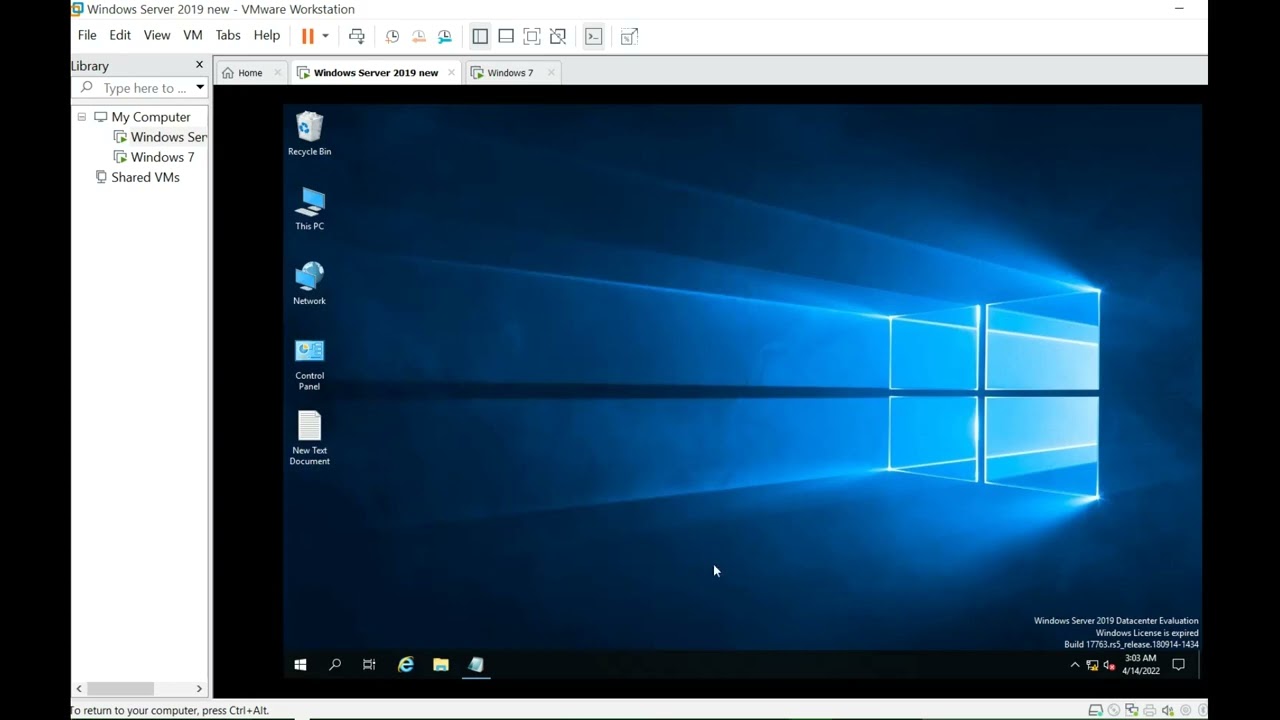Open Task View in the guest taskbar
Image resolution: width=1280 pixels, height=720 pixels.
369,664
